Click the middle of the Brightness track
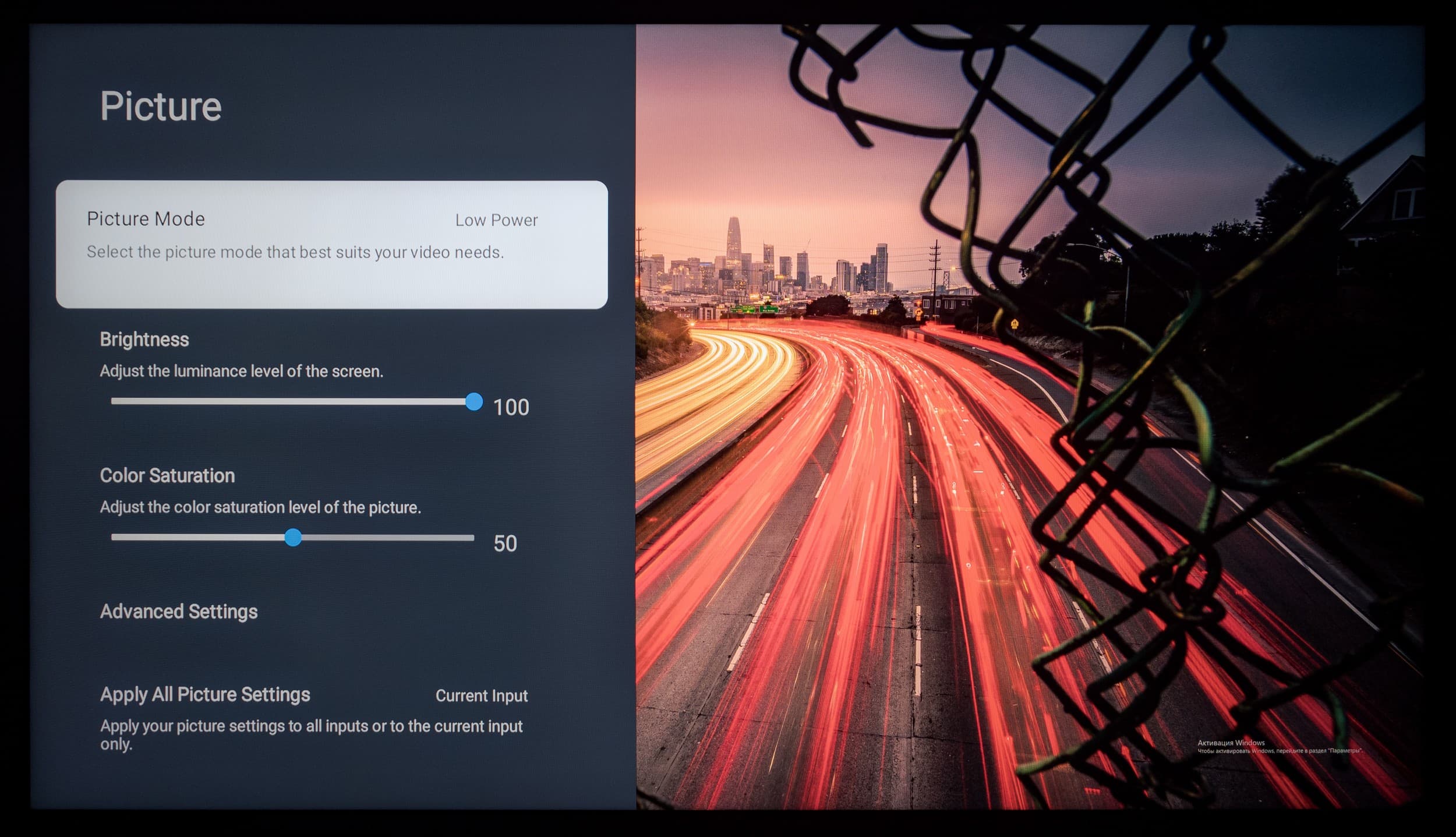This screenshot has width=1456, height=837. 291,401
